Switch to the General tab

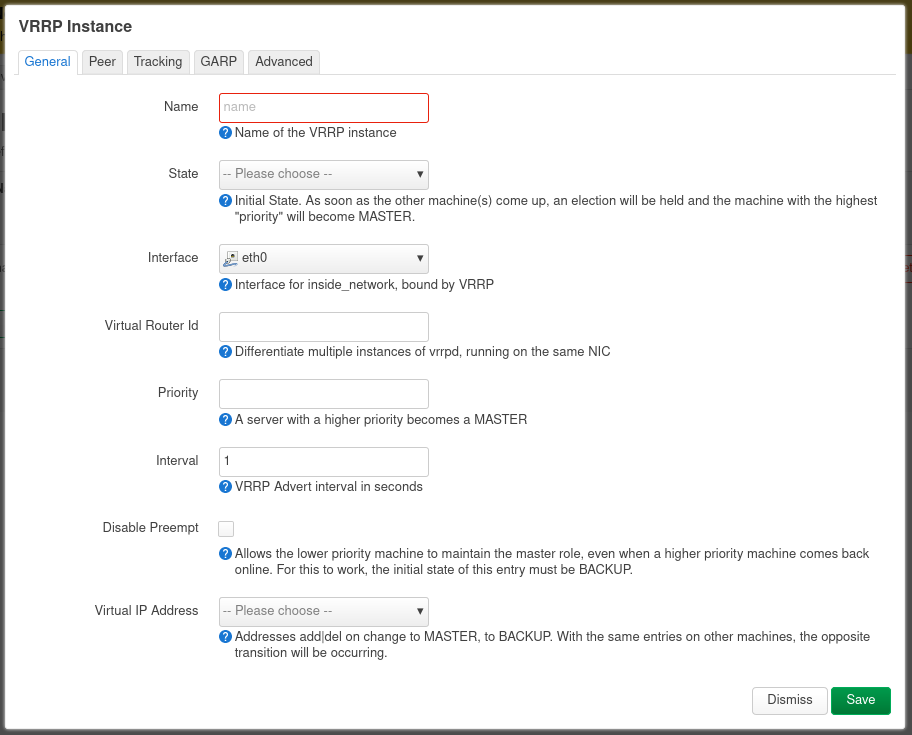47,62
